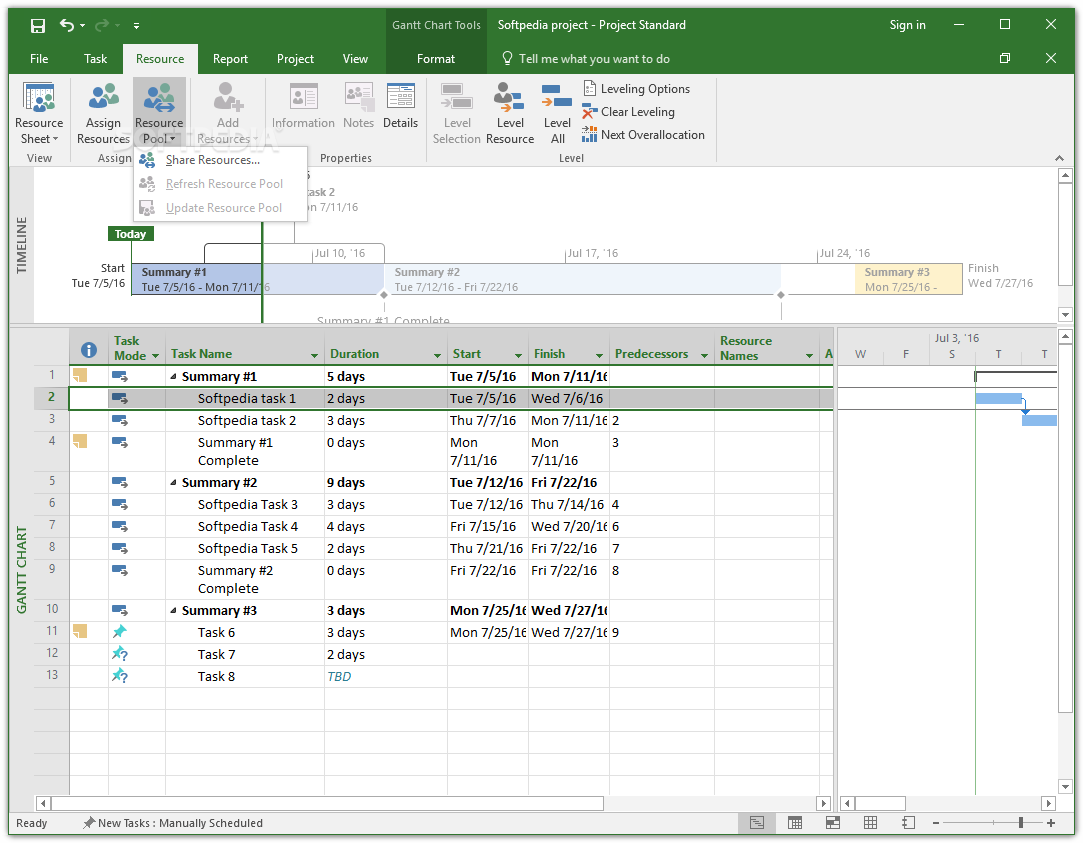Click the task table horizontal scrollbar
Screen dimensions: 1083x843
pyautogui.click(x=327, y=803)
